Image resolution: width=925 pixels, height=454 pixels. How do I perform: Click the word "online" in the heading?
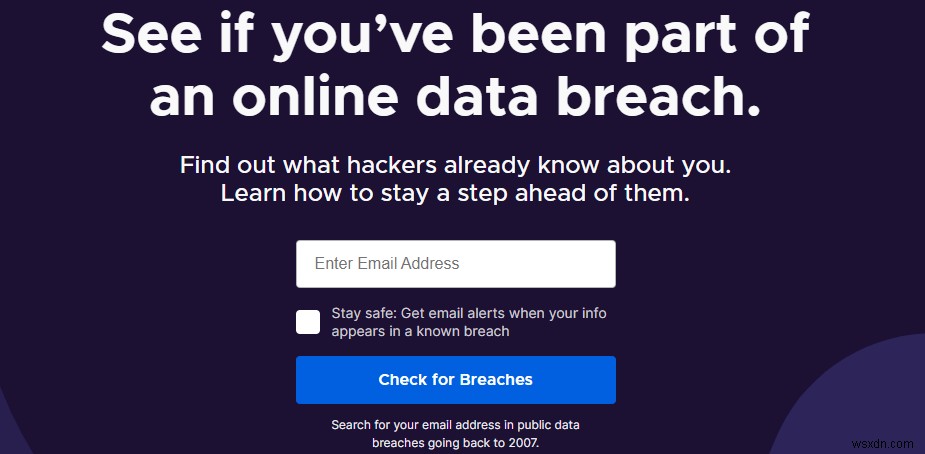click(x=318, y=100)
